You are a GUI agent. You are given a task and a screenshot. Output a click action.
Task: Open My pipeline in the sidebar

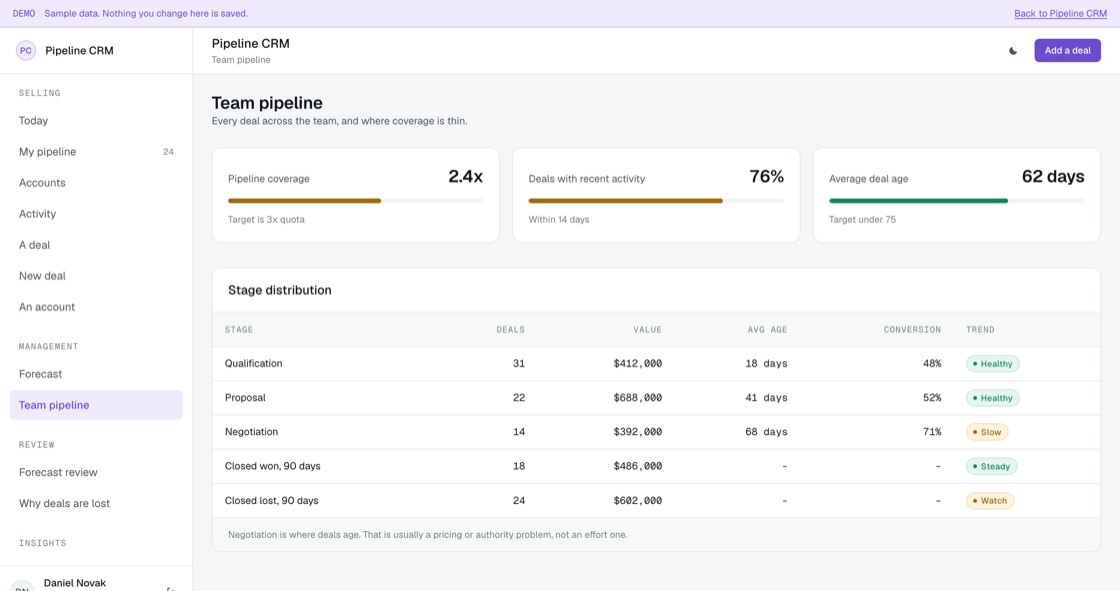96,152
